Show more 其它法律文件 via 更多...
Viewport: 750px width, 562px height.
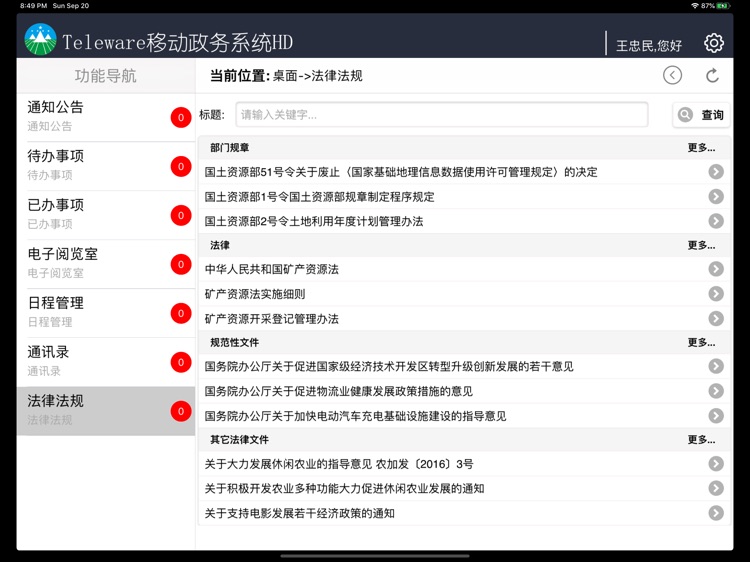point(701,439)
